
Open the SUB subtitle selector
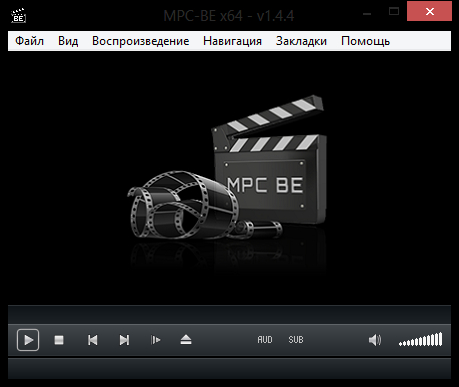(x=296, y=340)
